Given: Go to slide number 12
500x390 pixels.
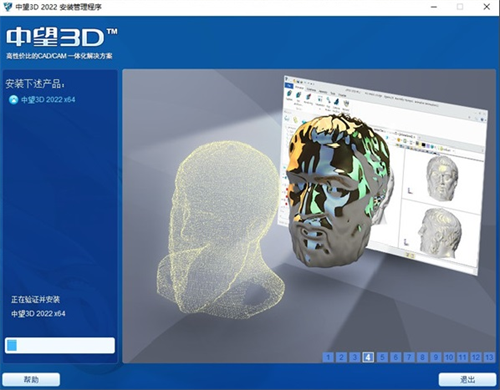Looking at the screenshot, I should [x=476, y=357].
